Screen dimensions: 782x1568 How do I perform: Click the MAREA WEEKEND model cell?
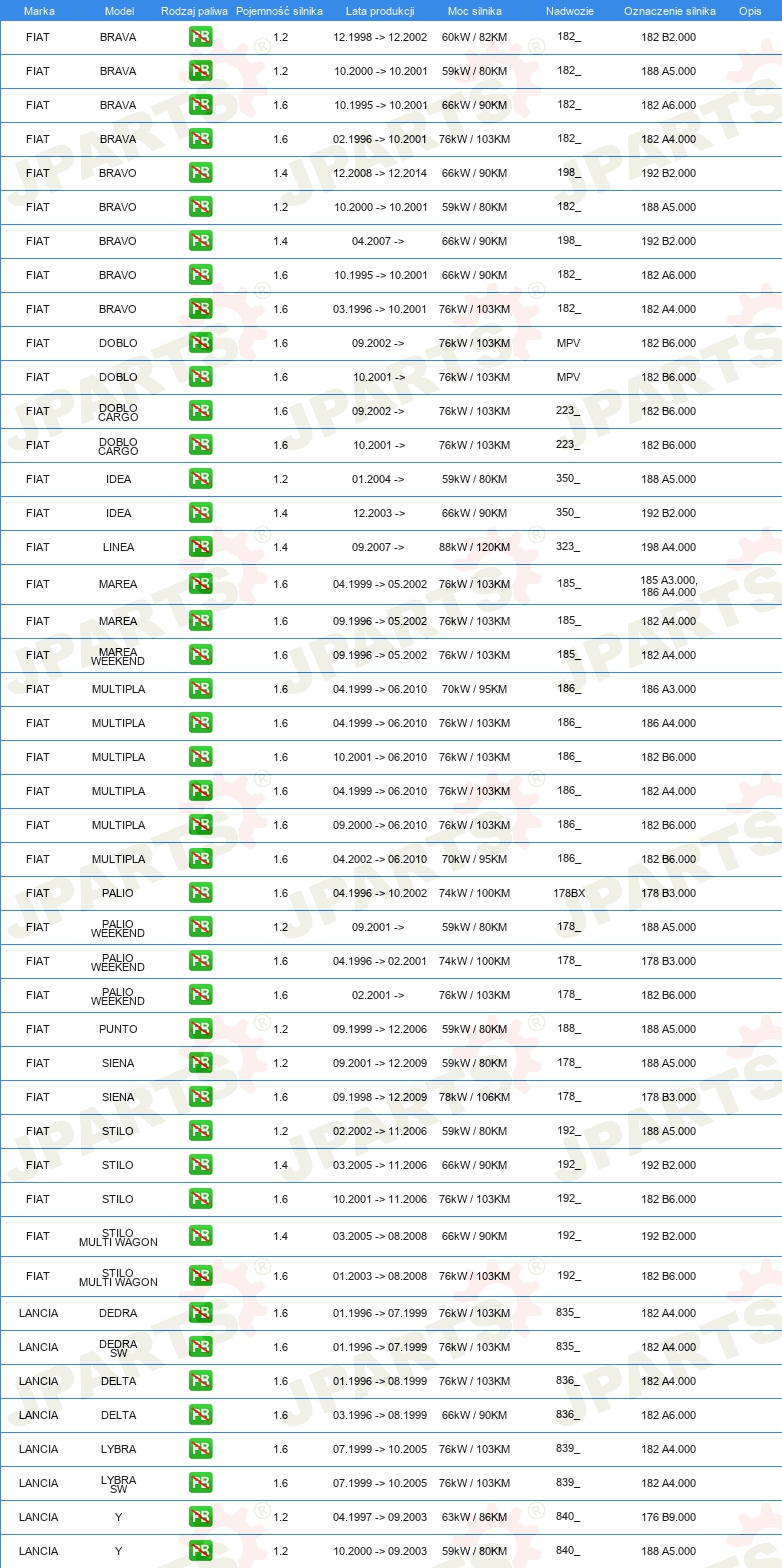point(118,656)
